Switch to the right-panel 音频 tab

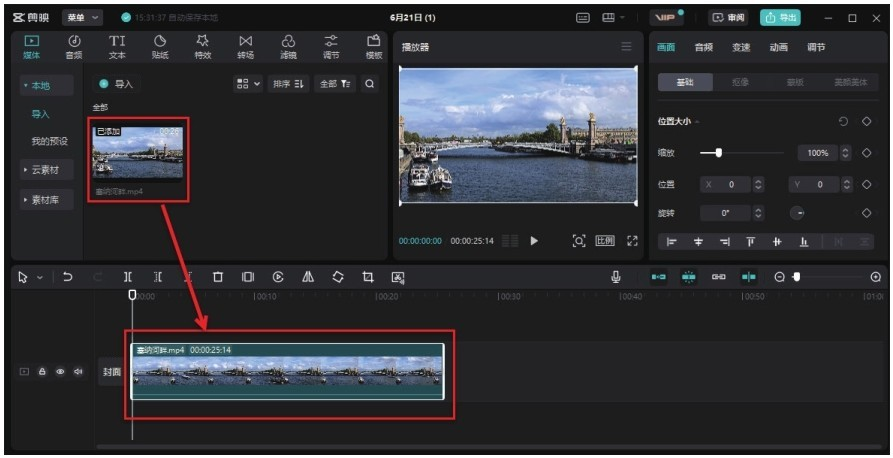[x=703, y=47]
